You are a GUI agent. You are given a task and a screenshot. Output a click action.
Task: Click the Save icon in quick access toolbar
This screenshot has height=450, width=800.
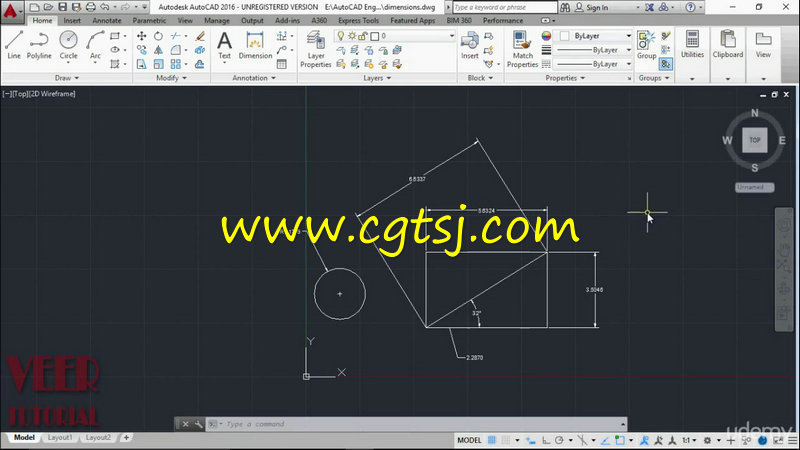pyautogui.click(x=62, y=7)
